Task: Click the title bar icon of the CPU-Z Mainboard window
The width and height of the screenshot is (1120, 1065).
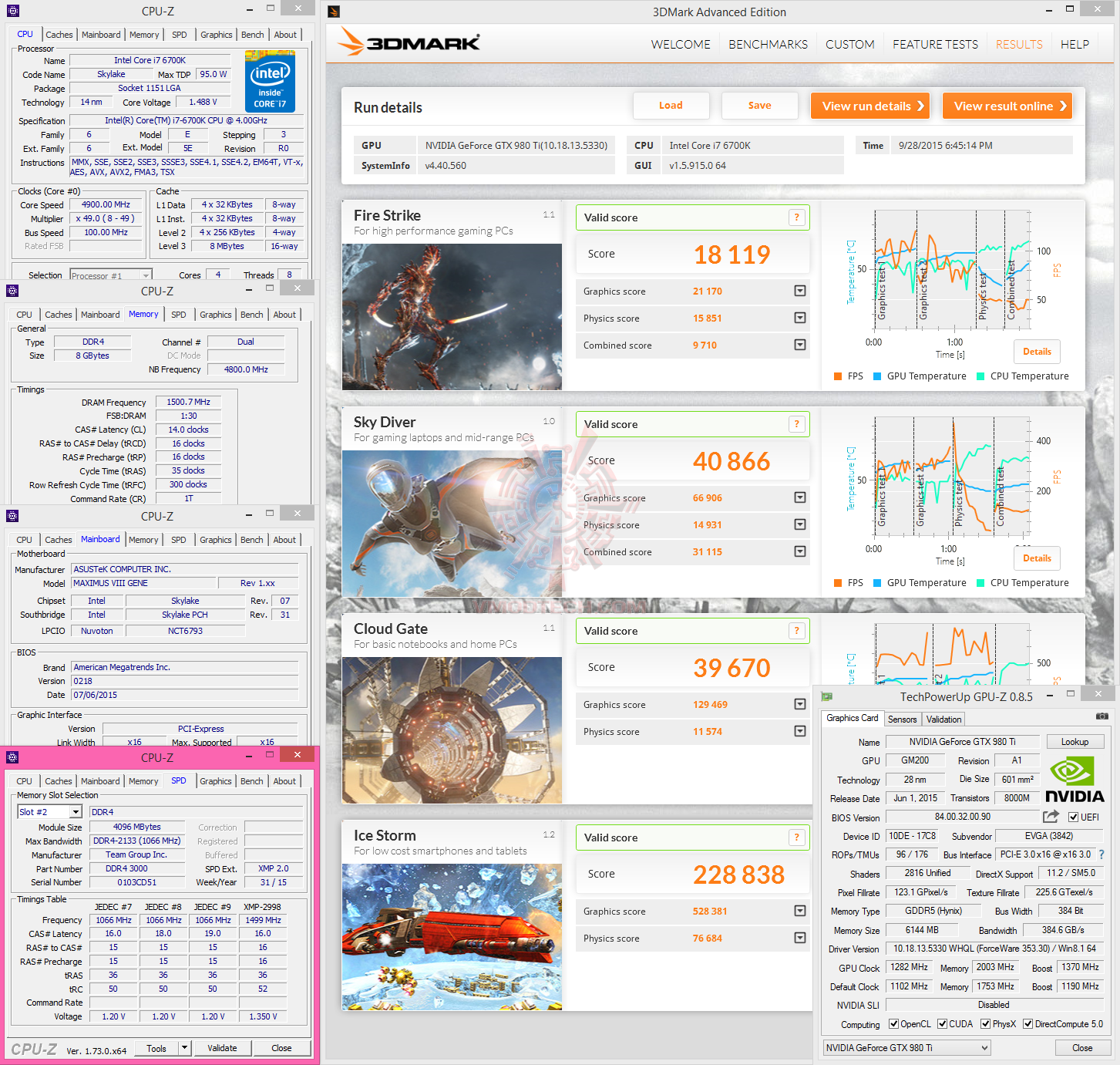Action: [x=12, y=516]
